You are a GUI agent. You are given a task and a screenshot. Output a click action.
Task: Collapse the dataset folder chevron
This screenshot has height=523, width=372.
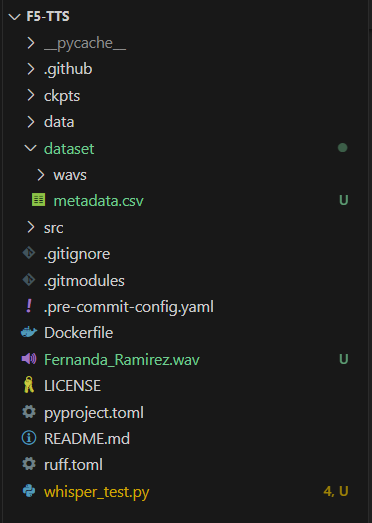(x=31, y=148)
